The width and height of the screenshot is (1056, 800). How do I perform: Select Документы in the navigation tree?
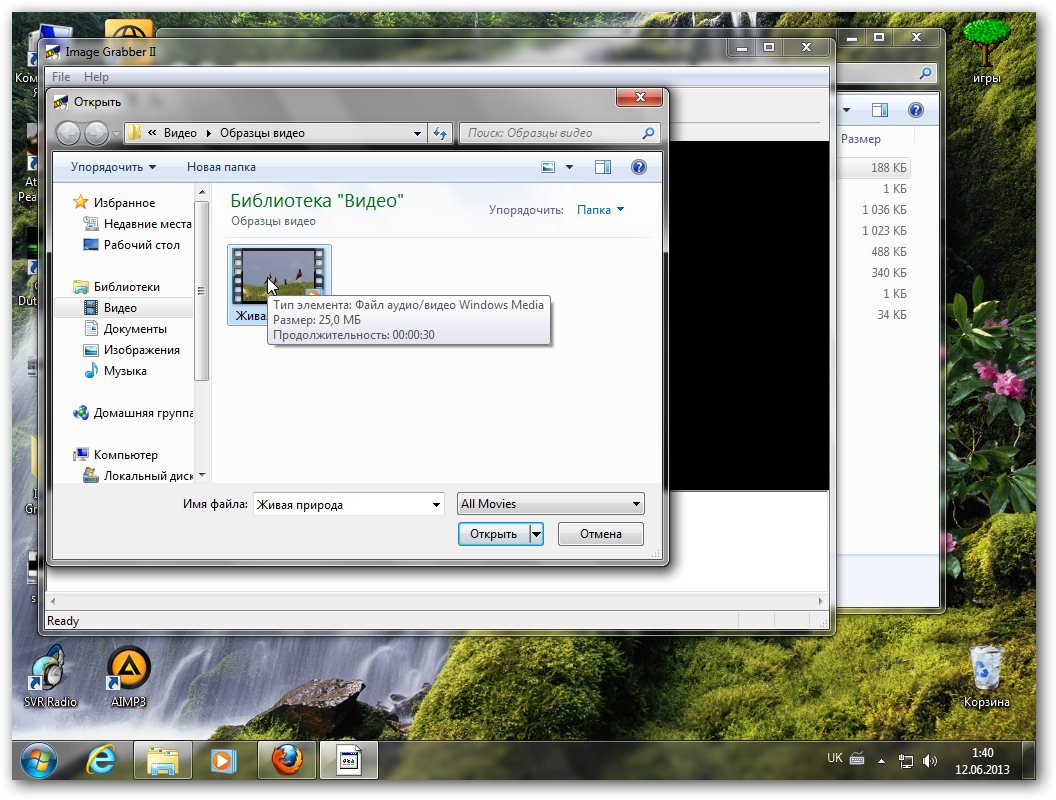point(135,329)
